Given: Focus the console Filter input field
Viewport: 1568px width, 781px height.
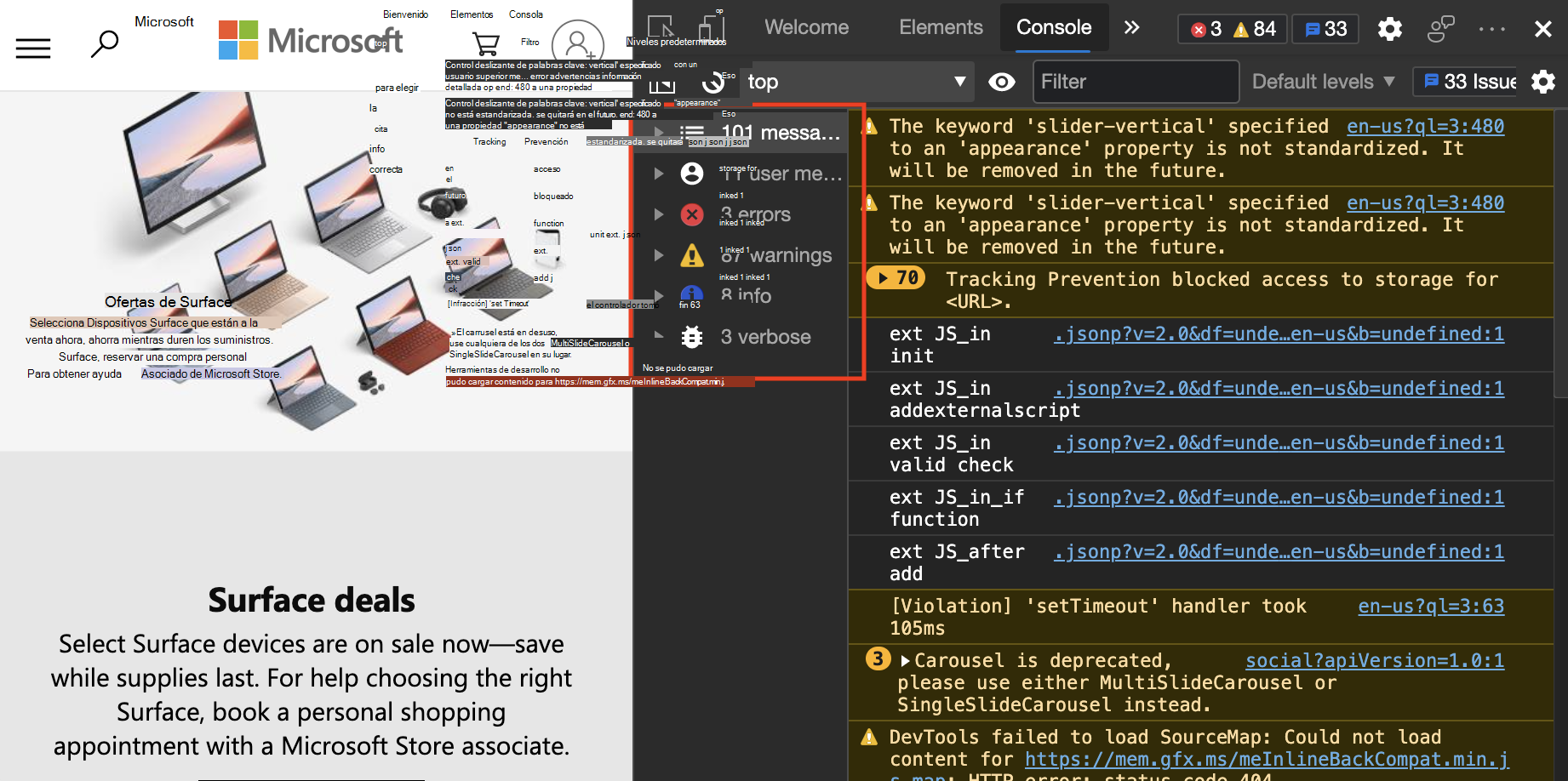Looking at the screenshot, I should [x=1136, y=82].
